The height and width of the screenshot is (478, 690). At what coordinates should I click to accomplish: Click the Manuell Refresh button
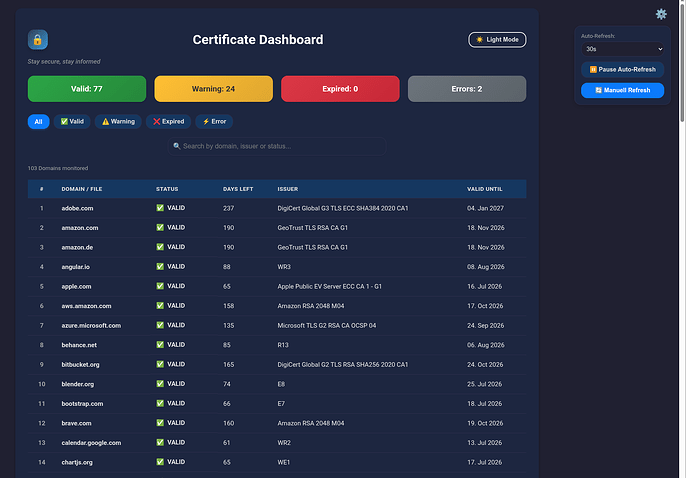[623, 90]
